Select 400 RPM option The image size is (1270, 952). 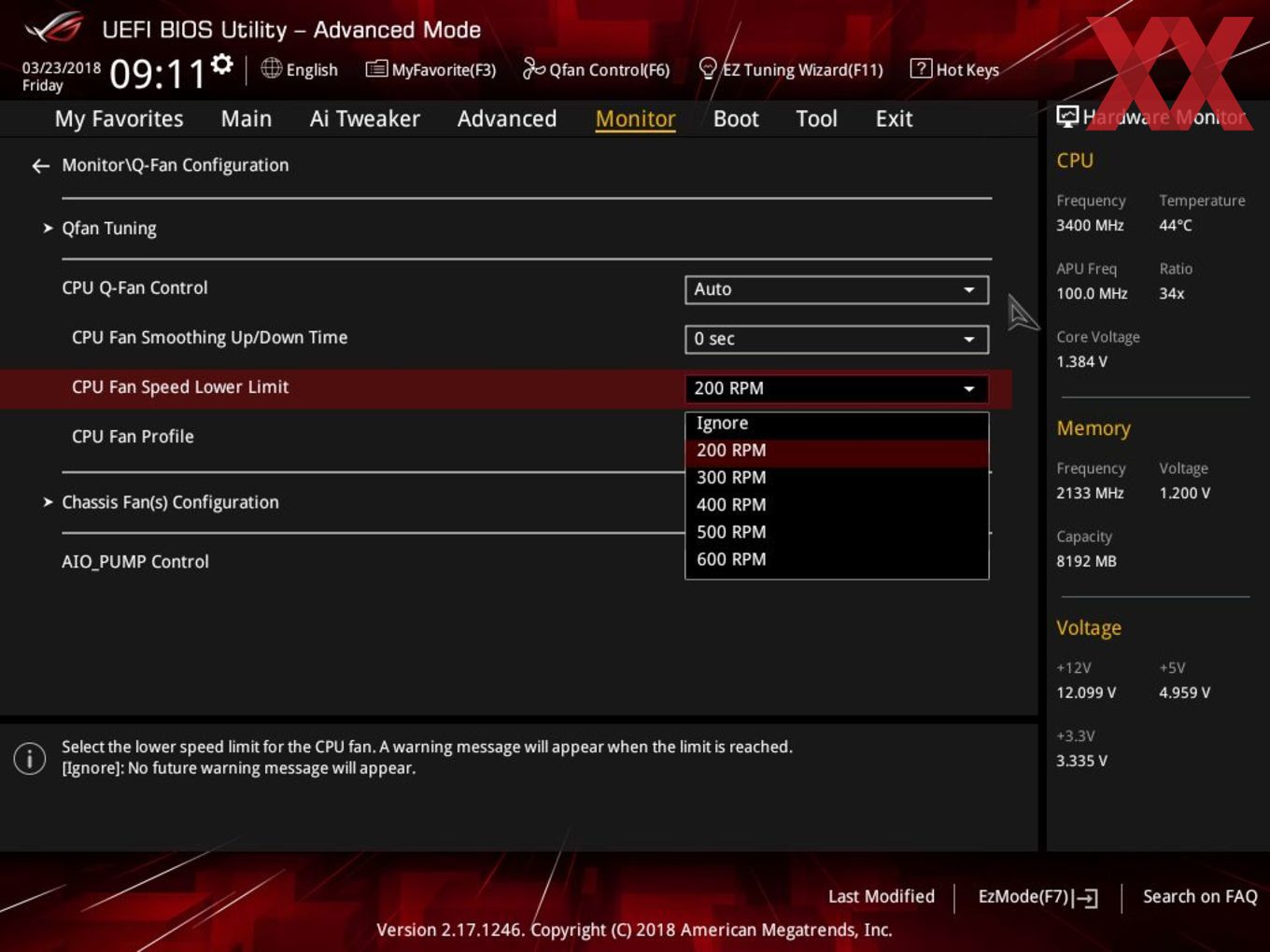[837, 504]
